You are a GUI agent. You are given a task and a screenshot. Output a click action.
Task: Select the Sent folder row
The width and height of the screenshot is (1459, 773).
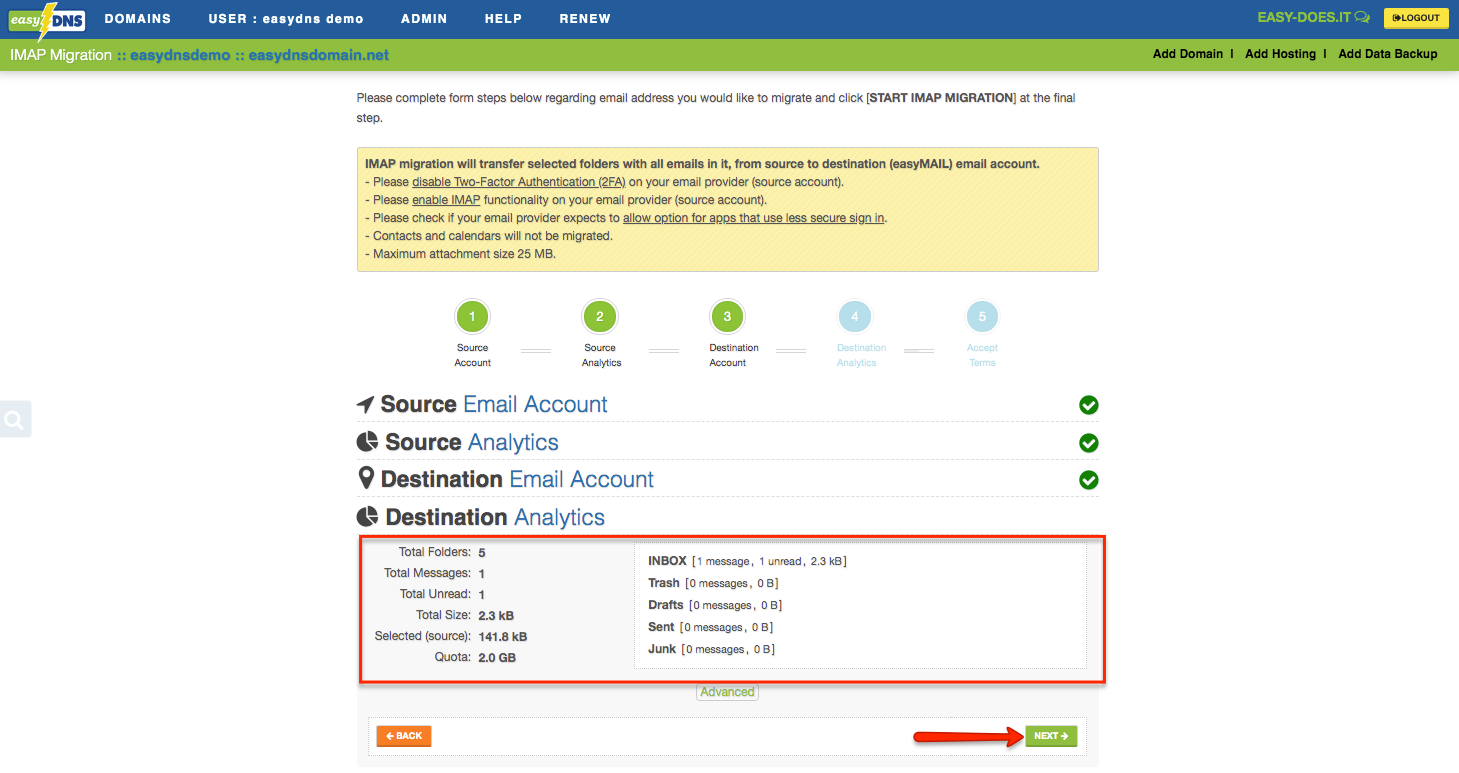[710, 627]
